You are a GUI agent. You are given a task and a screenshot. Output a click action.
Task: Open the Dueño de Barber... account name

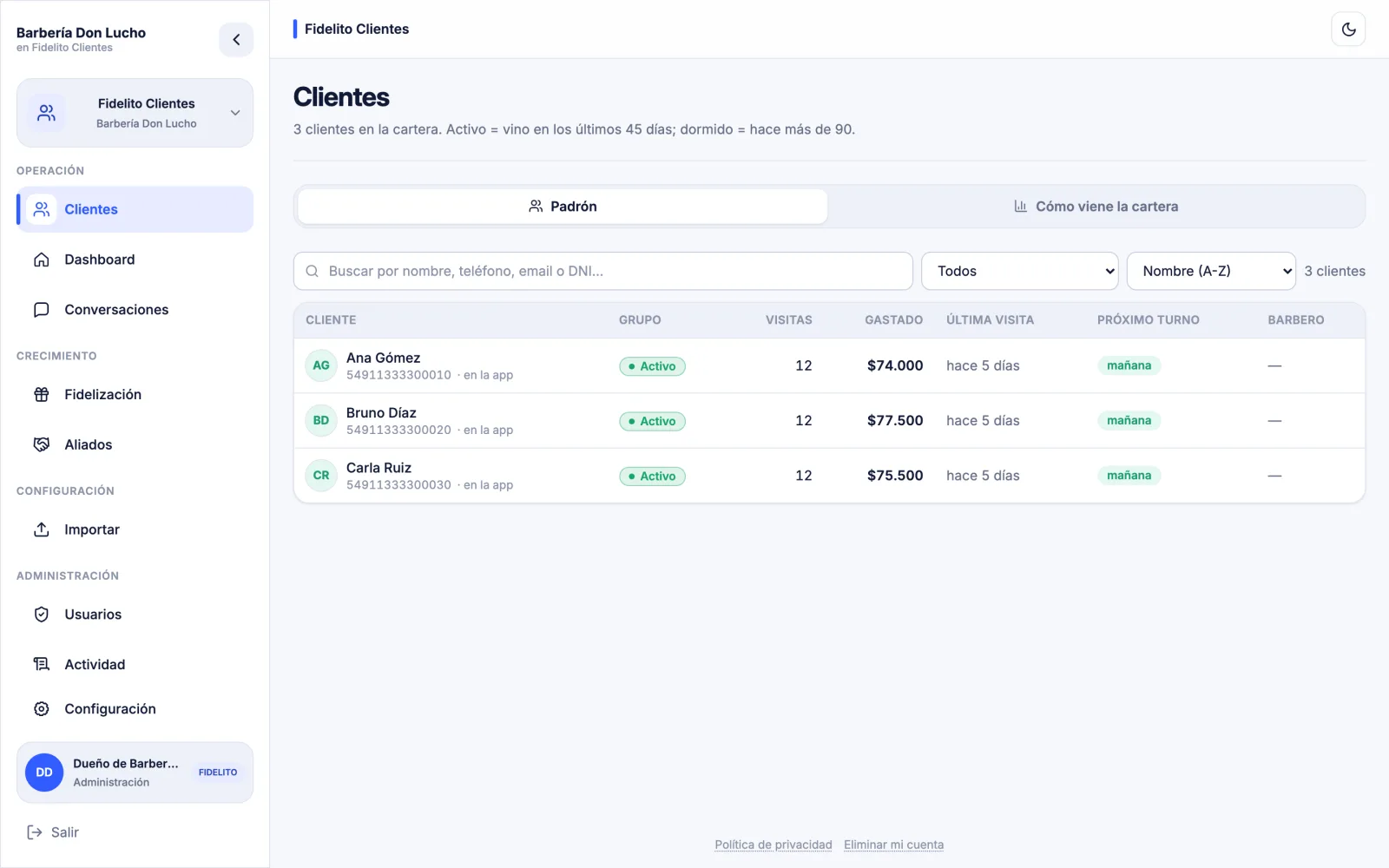(x=126, y=764)
